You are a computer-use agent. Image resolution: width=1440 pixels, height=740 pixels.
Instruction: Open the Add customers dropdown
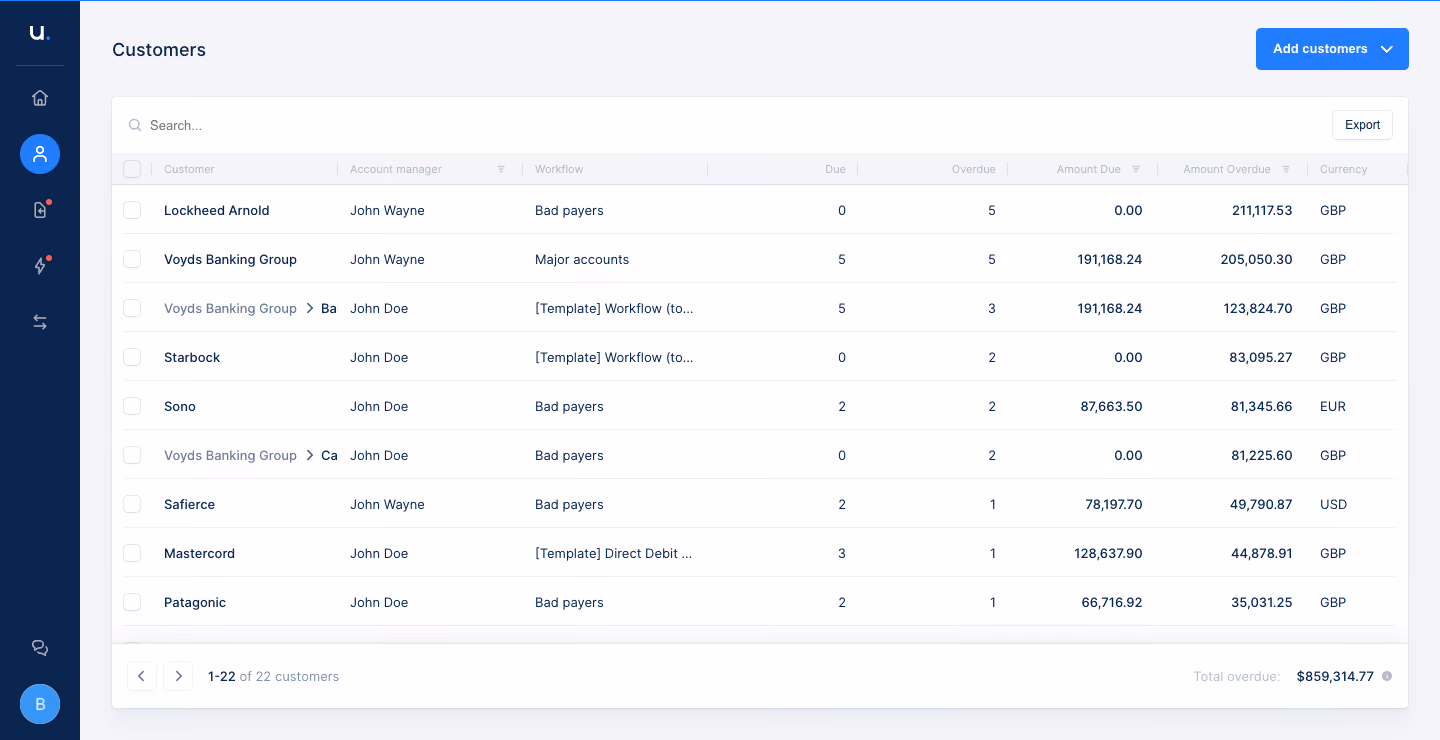point(1332,49)
